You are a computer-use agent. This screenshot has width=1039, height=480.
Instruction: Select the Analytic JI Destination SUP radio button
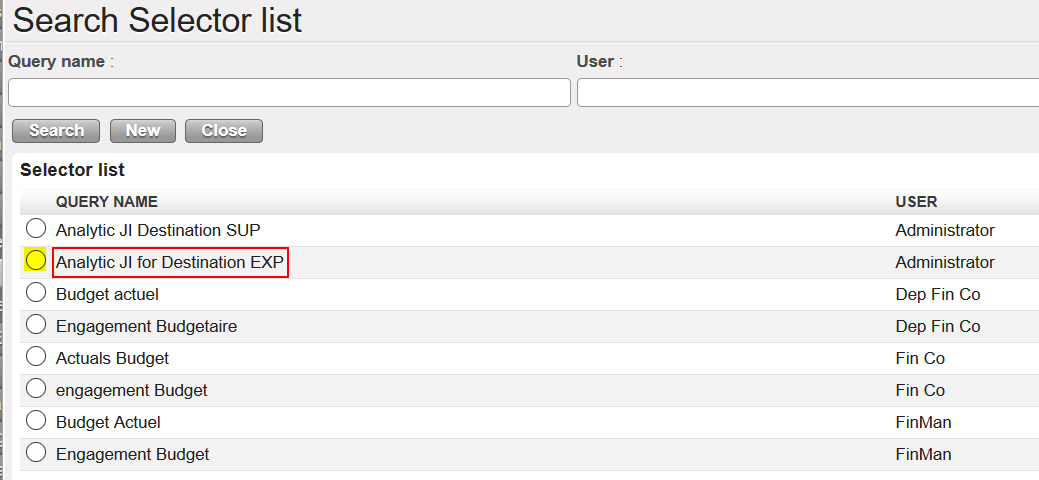pyautogui.click(x=36, y=229)
